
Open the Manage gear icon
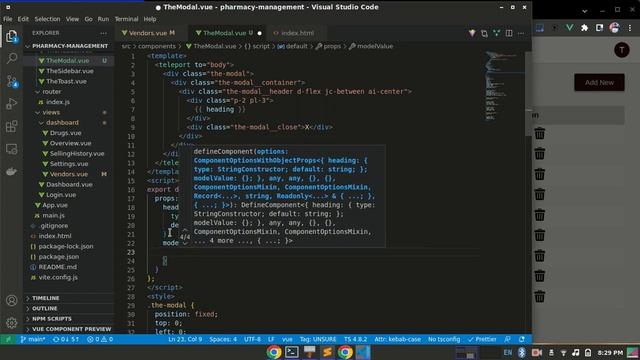click(x=11, y=323)
